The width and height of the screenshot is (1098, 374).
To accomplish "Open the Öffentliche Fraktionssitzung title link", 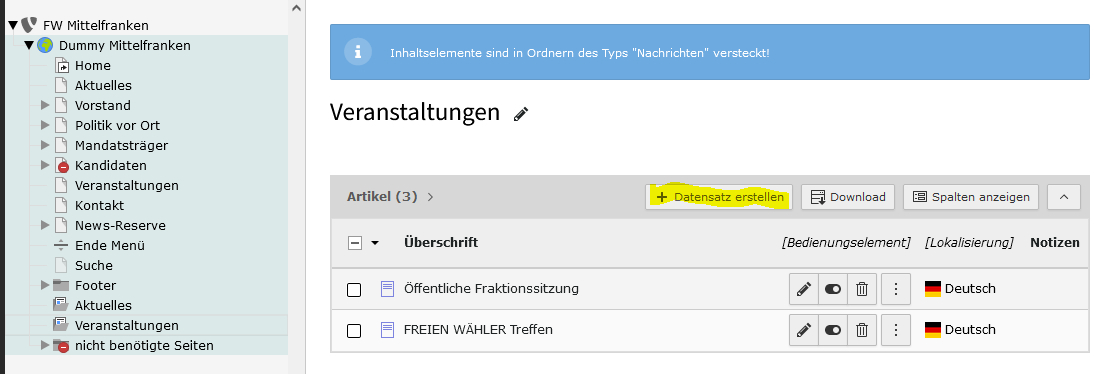I will click(x=491, y=289).
